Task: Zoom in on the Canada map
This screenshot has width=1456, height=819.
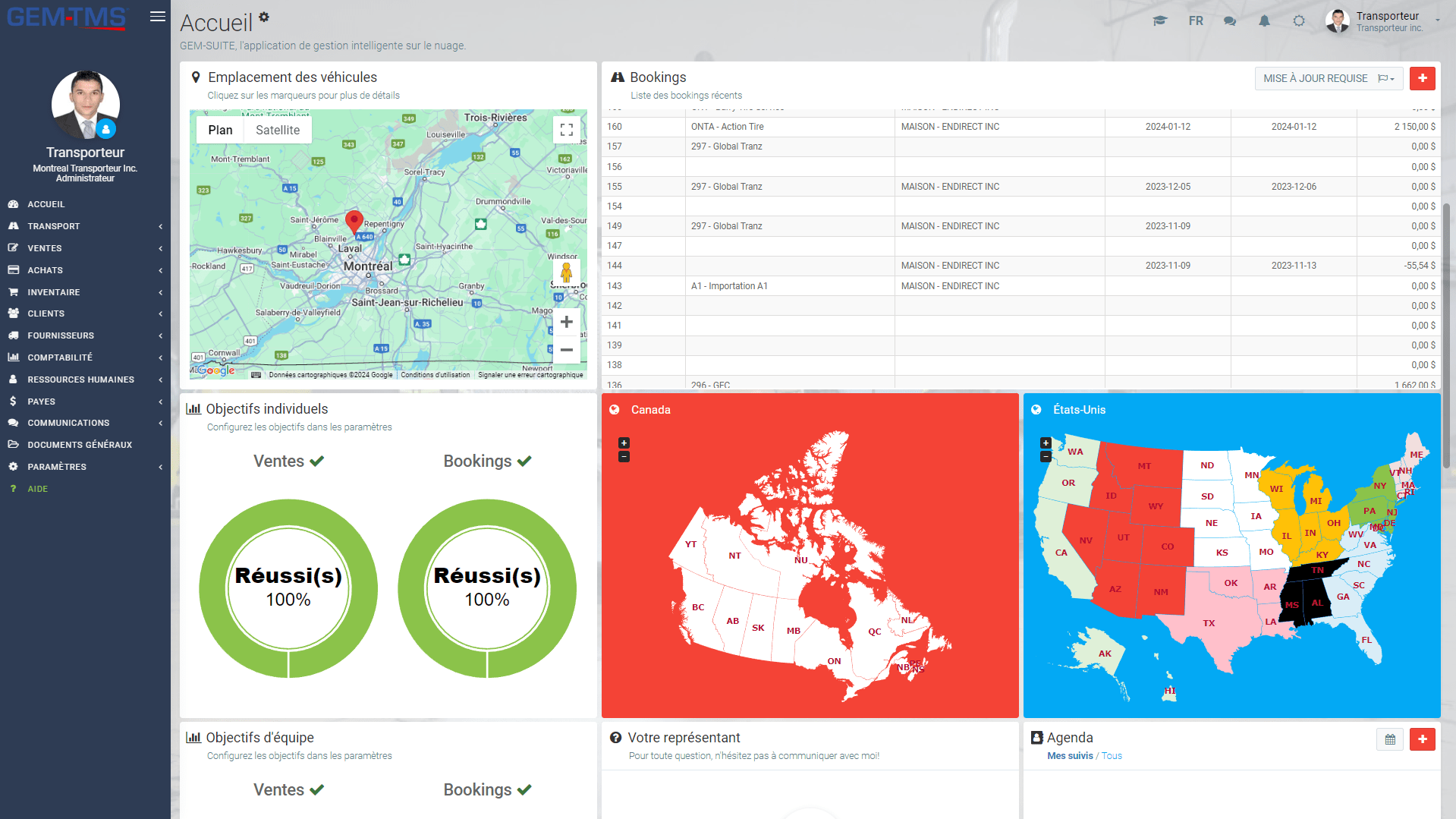Action: [x=624, y=443]
